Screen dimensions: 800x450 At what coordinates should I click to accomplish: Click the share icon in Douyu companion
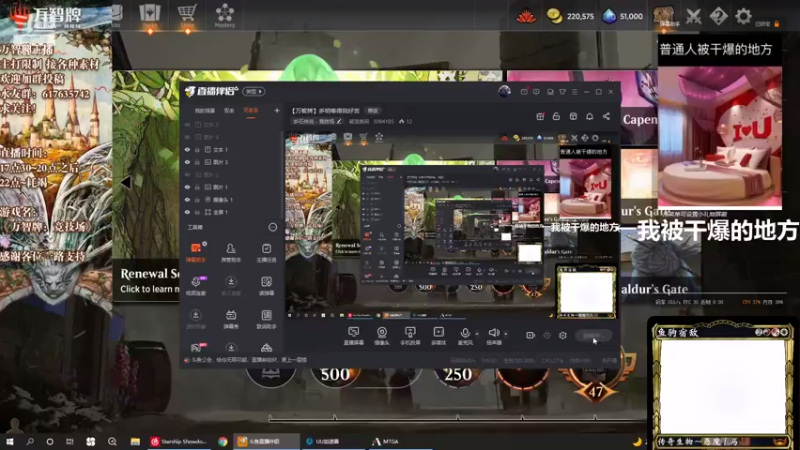tap(606, 116)
